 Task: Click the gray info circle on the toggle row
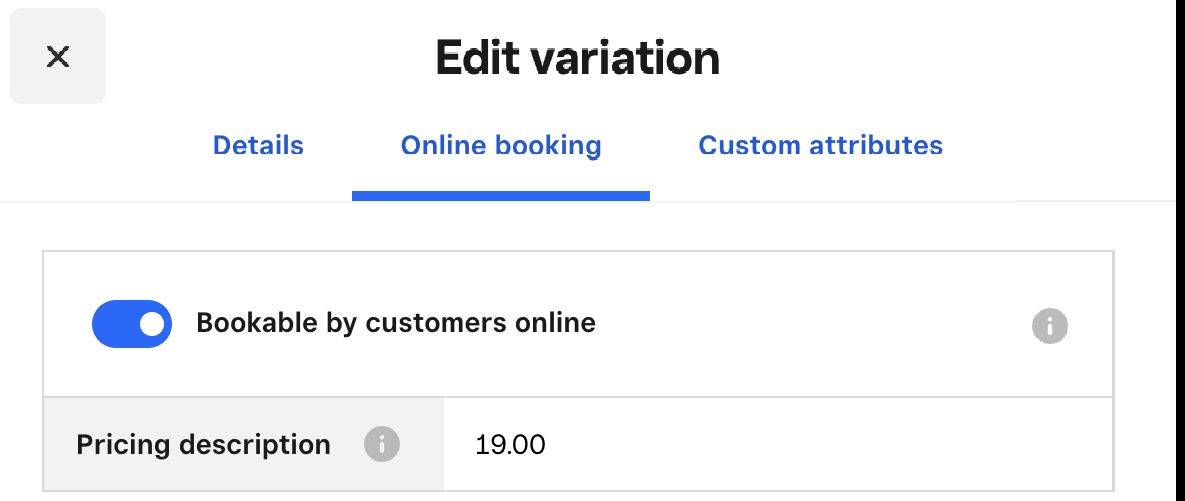(x=1049, y=325)
